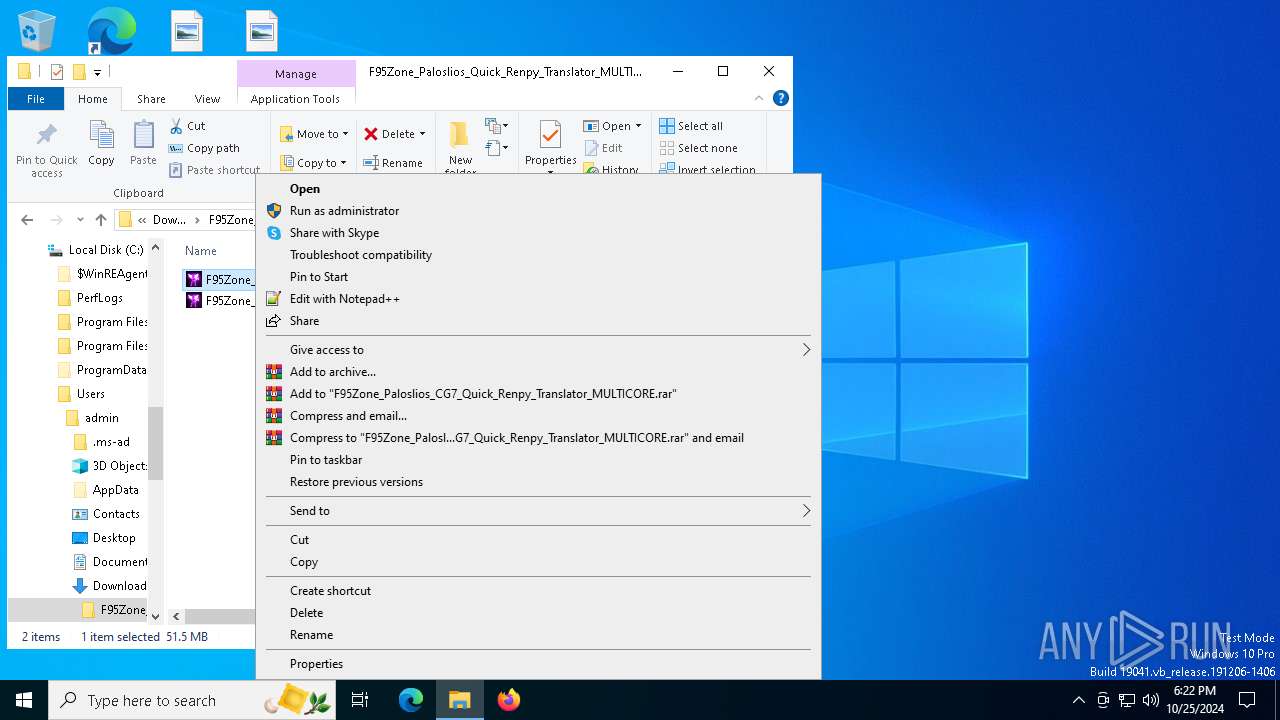The width and height of the screenshot is (1280, 720).
Task: Click the Rename button in ribbon
Action: click(393, 163)
